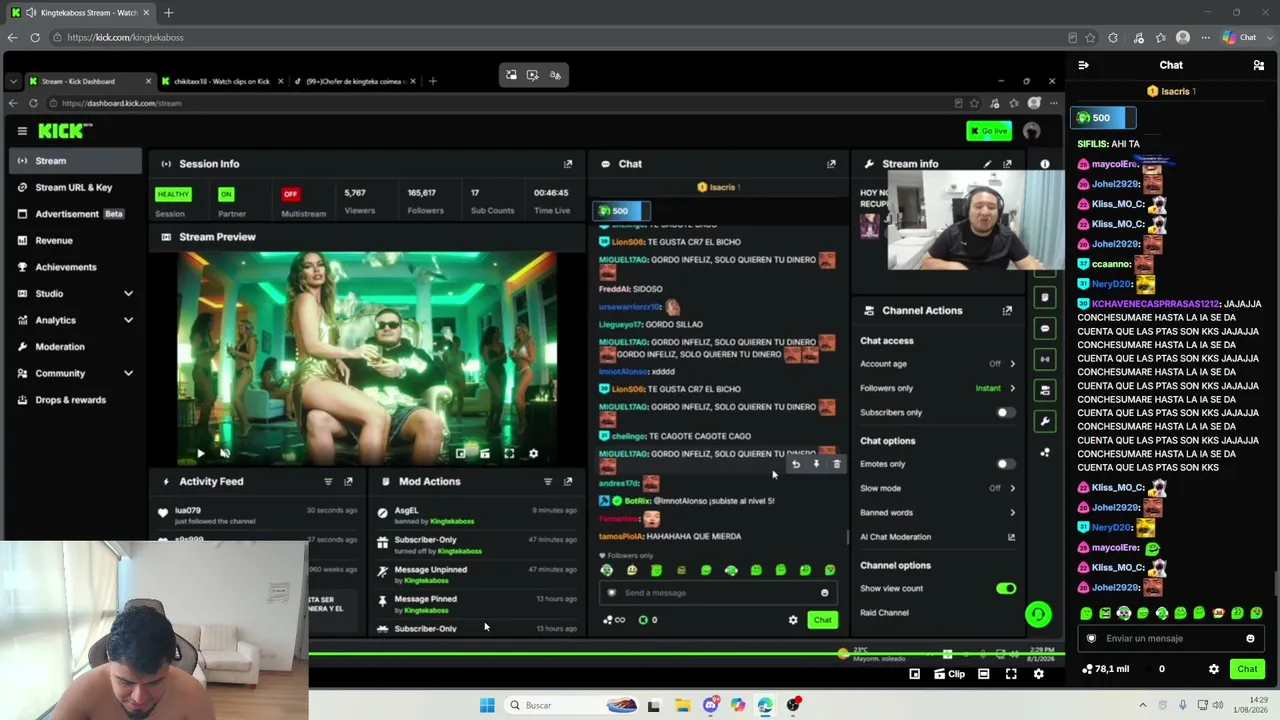Open the new tab in the browser
The height and width of the screenshot is (720, 1280).
coord(168,13)
